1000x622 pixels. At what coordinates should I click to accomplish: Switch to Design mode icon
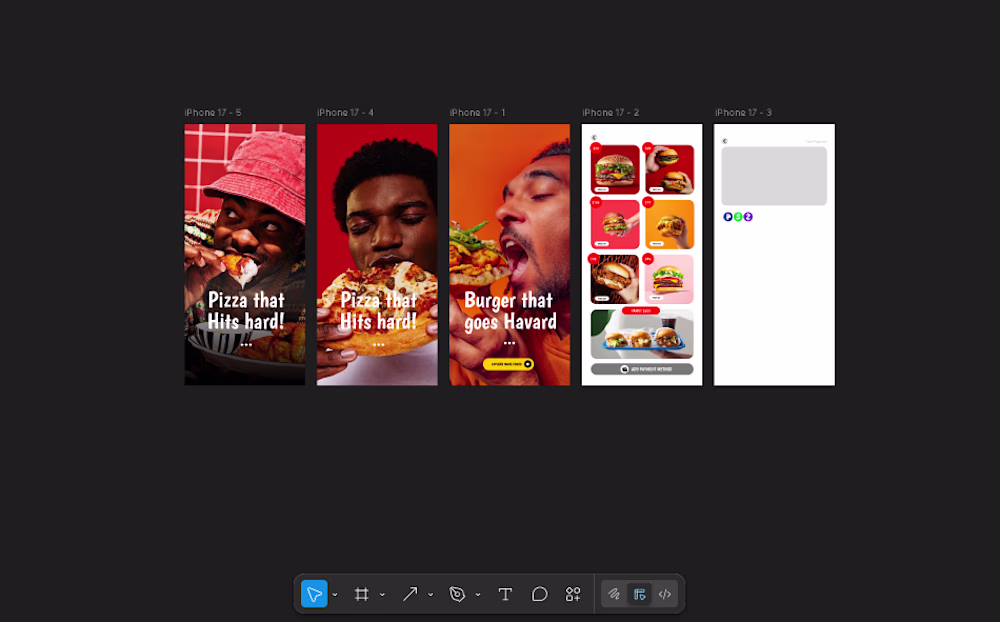(640, 594)
